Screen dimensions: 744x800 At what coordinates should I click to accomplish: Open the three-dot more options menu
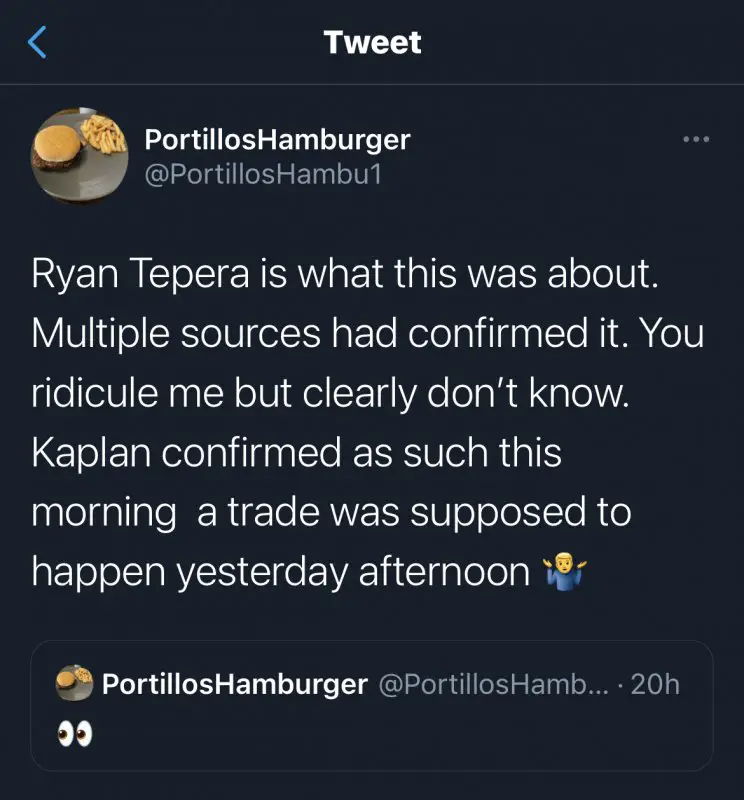[695, 140]
